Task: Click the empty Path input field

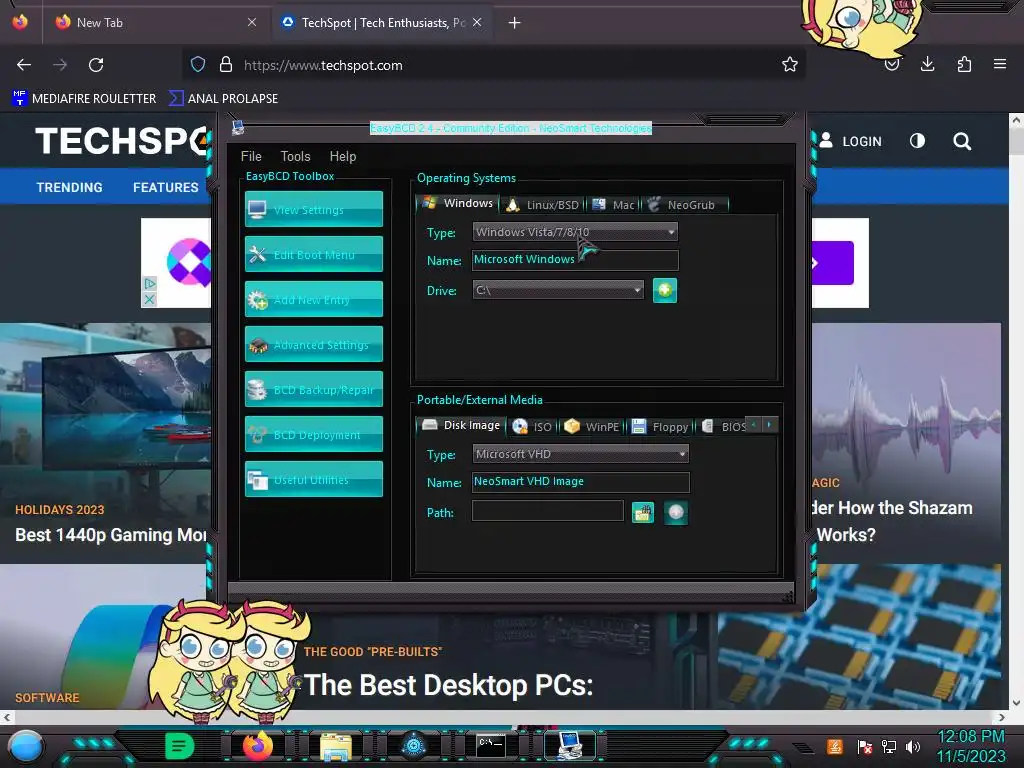Action: click(548, 511)
